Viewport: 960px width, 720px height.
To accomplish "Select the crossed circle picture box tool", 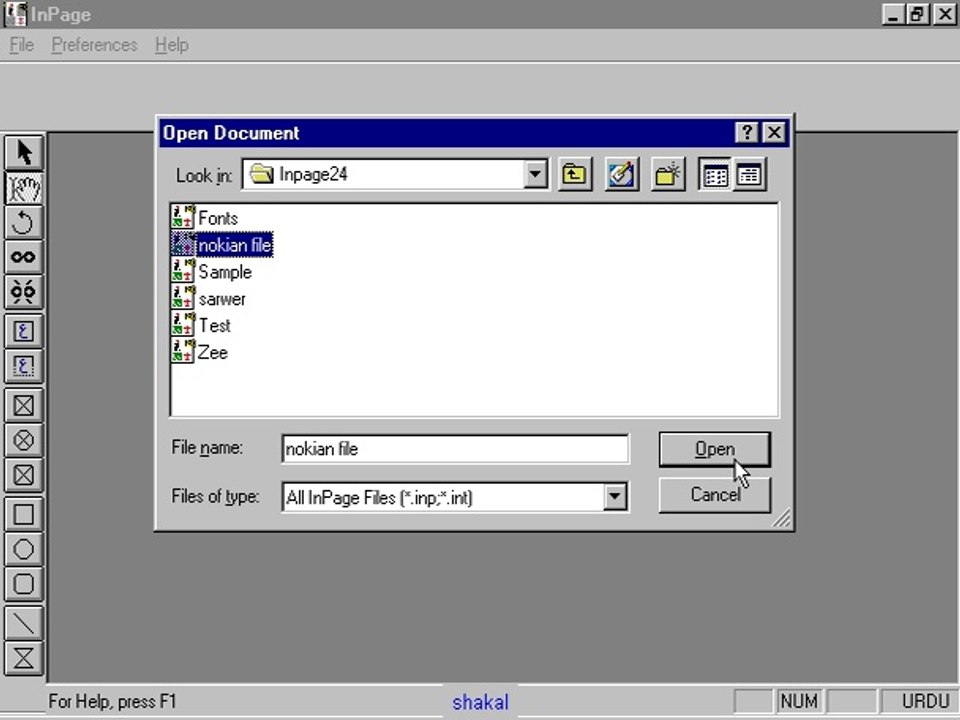I will (23, 440).
